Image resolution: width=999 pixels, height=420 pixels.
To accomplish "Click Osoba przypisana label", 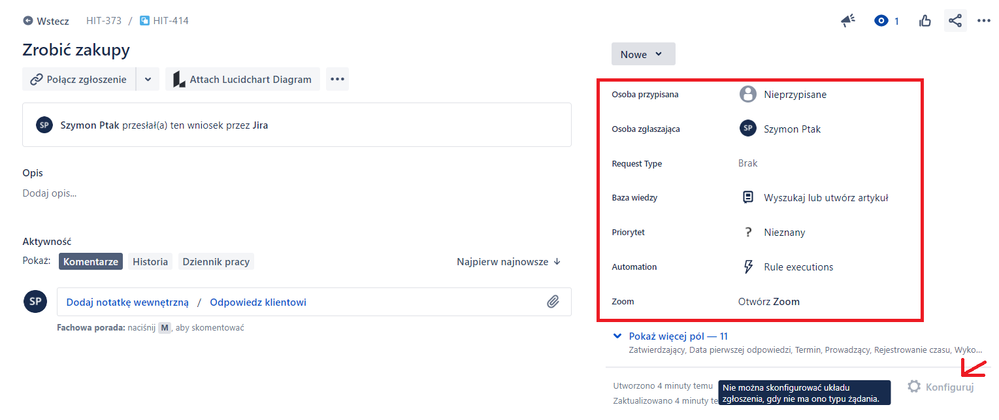I will pos(645,94).
